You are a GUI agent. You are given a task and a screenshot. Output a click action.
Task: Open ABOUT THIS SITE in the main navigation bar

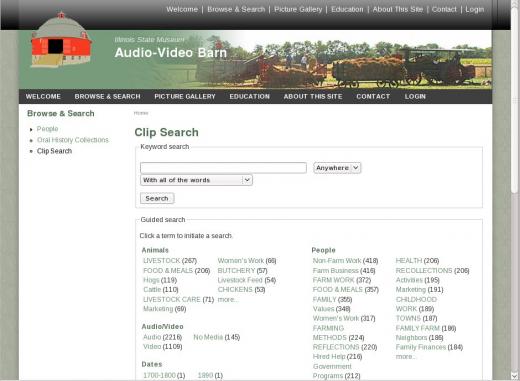[313, 97]
